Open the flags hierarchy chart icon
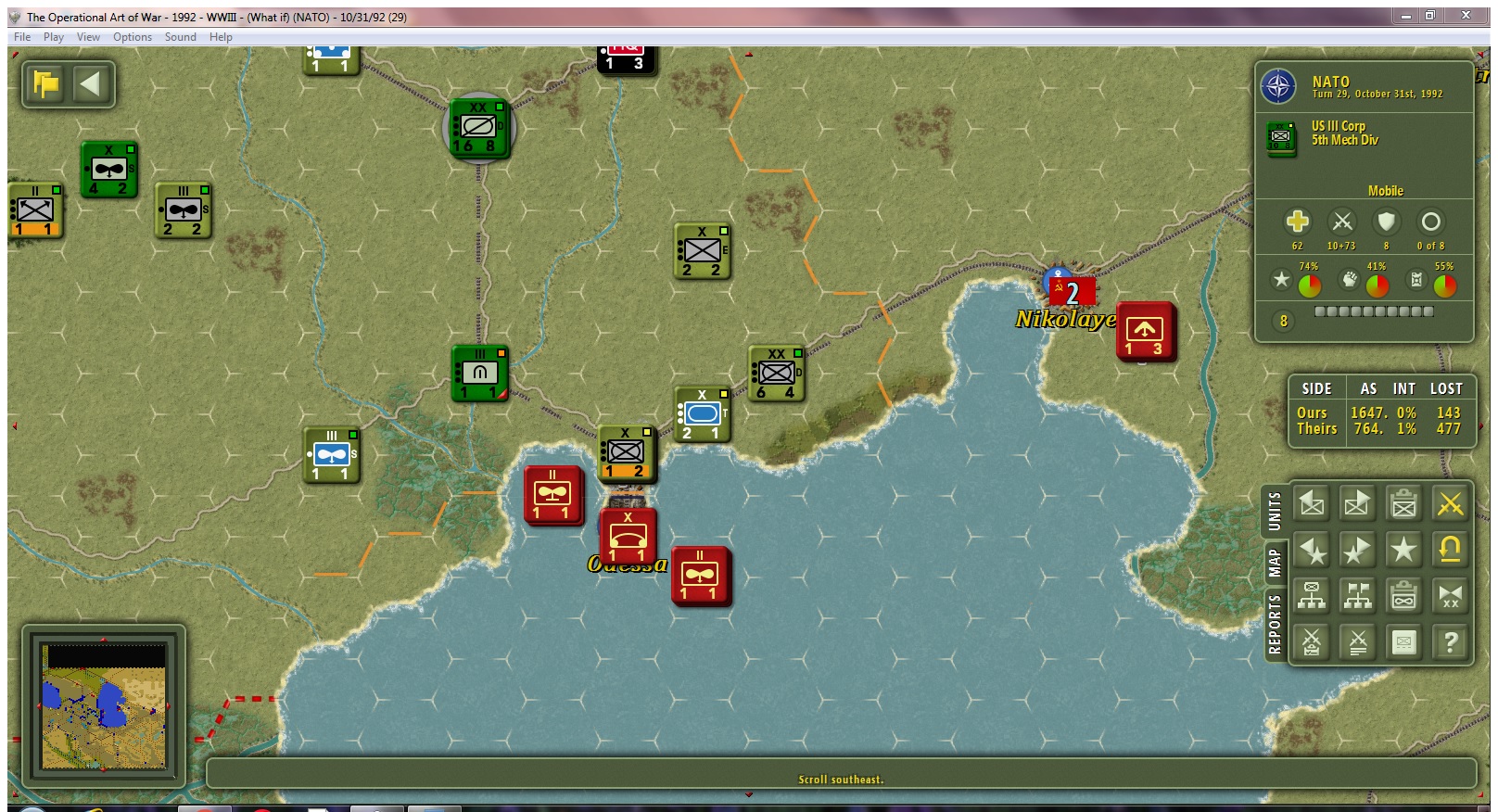The image size is (1498, 812). (1357, 596)
